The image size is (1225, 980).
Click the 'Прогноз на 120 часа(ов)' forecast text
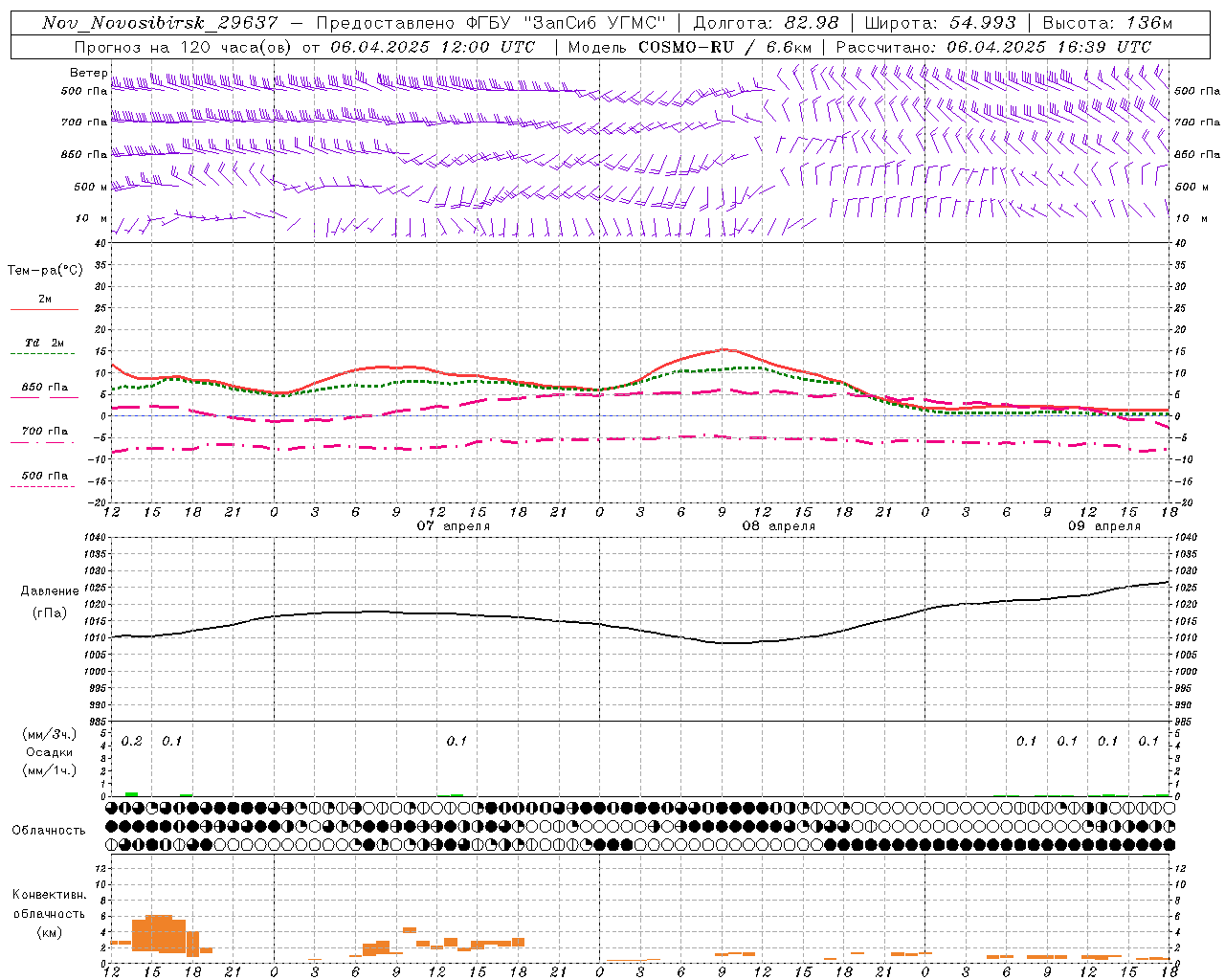pyautogui.click(x=185, y=47)
